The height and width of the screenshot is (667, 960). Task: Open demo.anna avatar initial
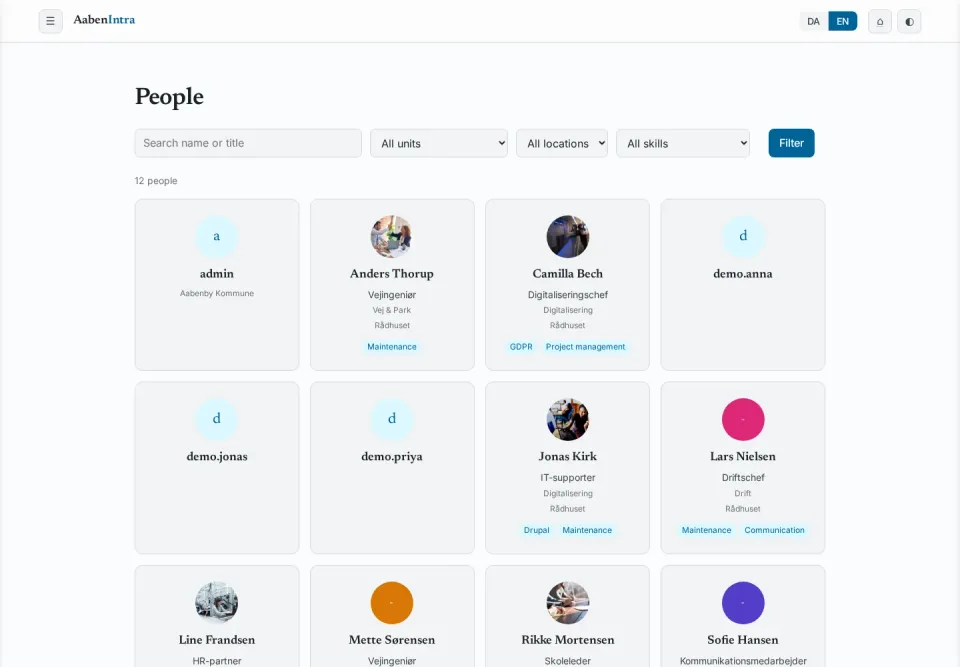pyautogui.click(x=743, y=236)
